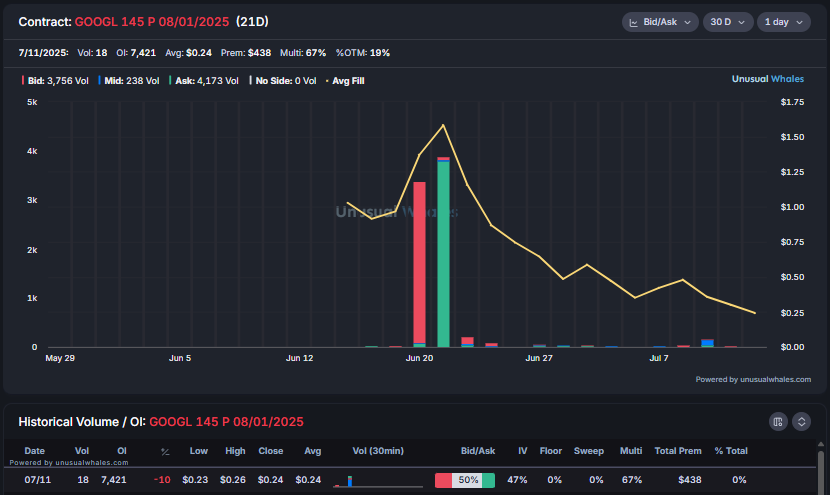Image resolution: width=830 pixels, height=495 pixels.
Task: Click the Unusual Whales logo link
Action: coord(768,79)
